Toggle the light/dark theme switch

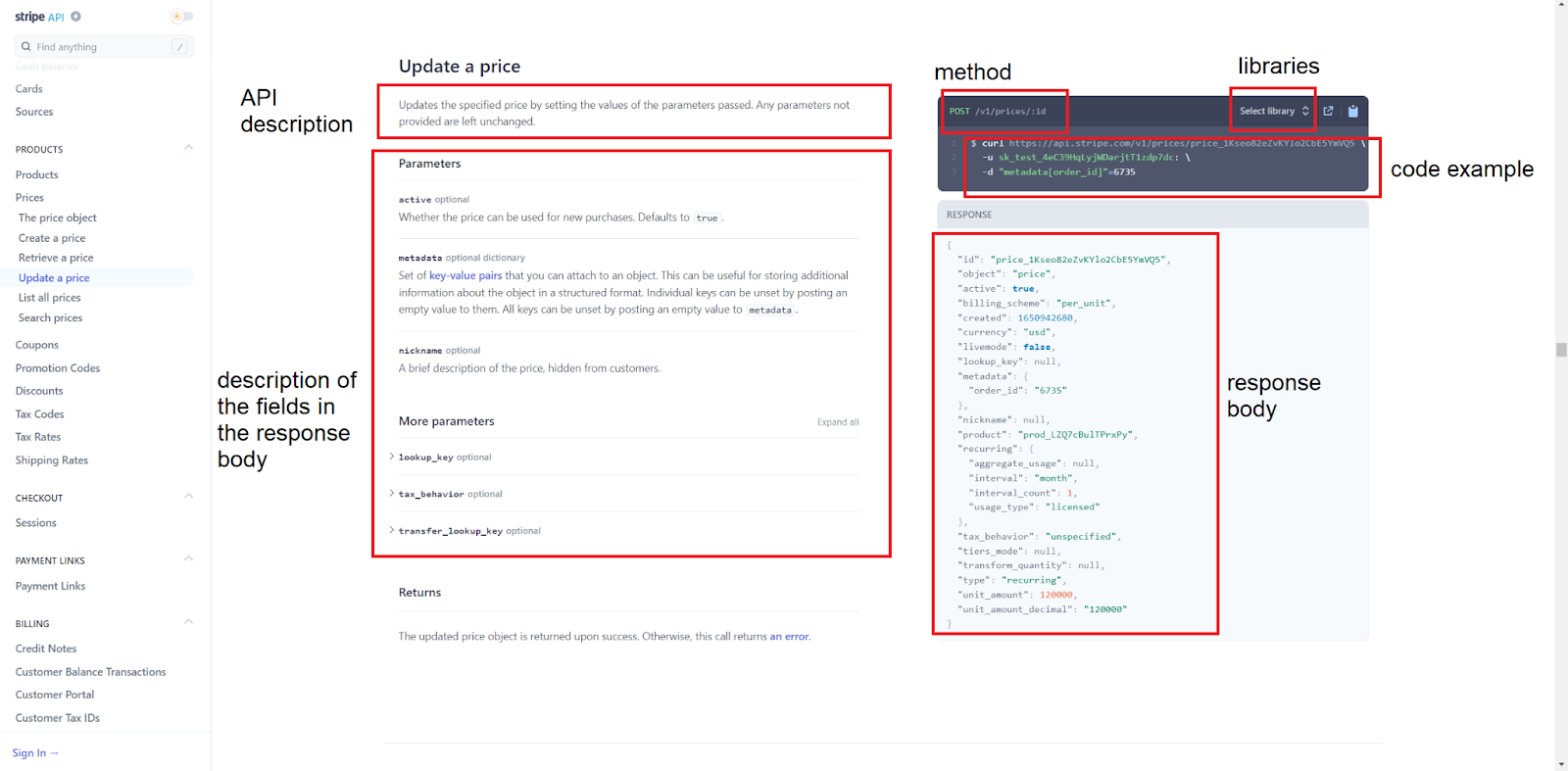[182, 17]
